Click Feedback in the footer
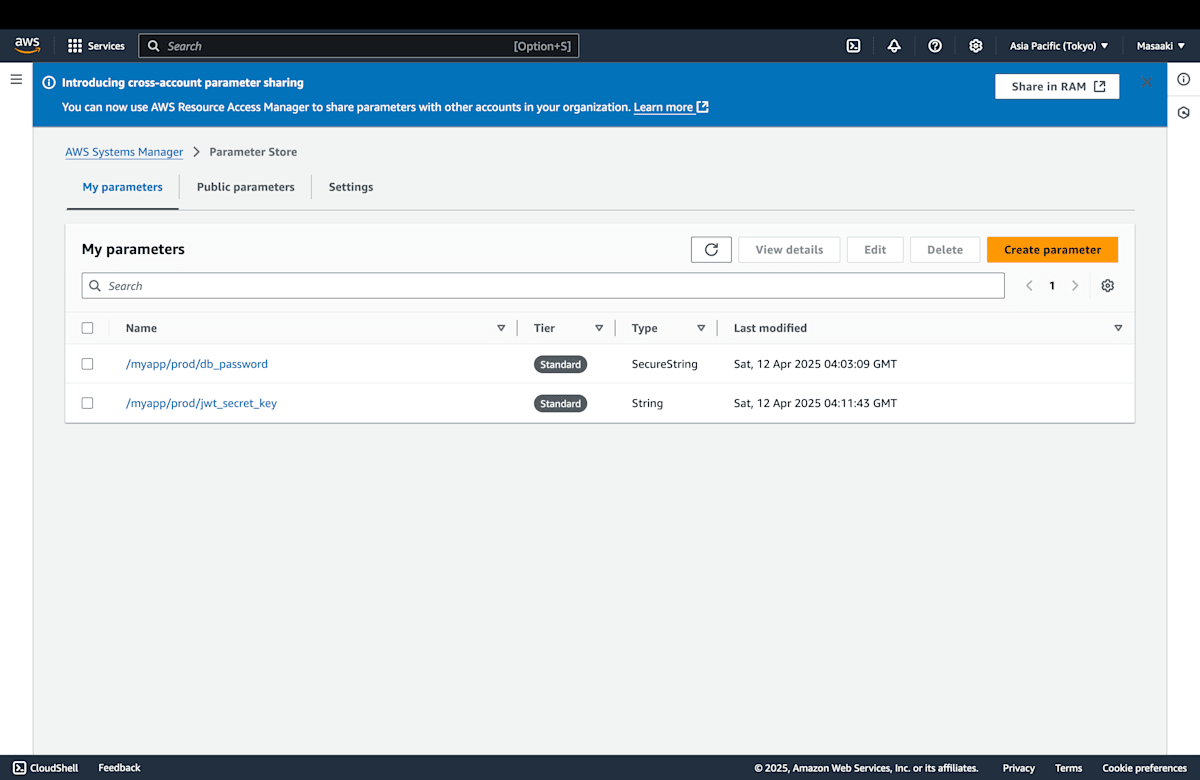 click(x=119, y=768)
